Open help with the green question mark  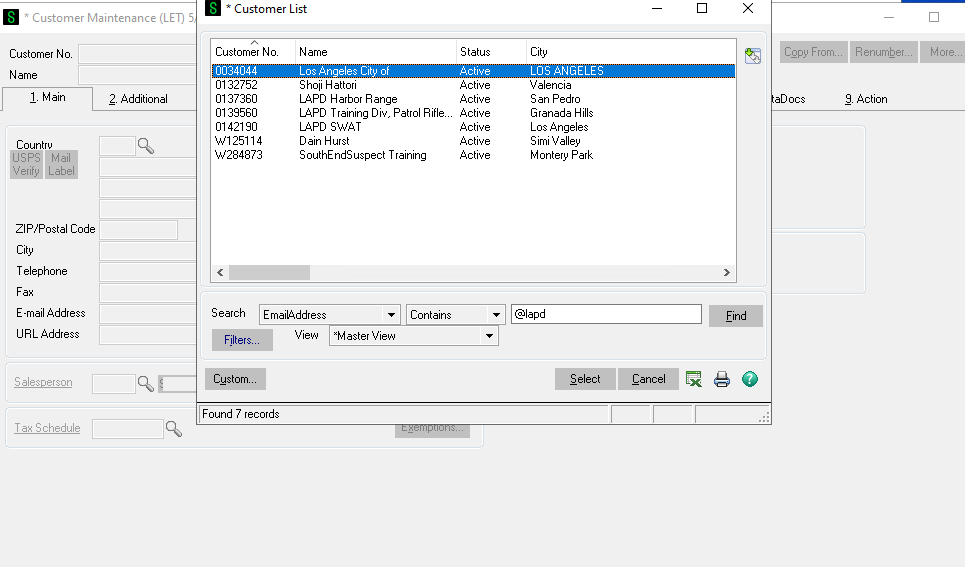click(750, 379)
